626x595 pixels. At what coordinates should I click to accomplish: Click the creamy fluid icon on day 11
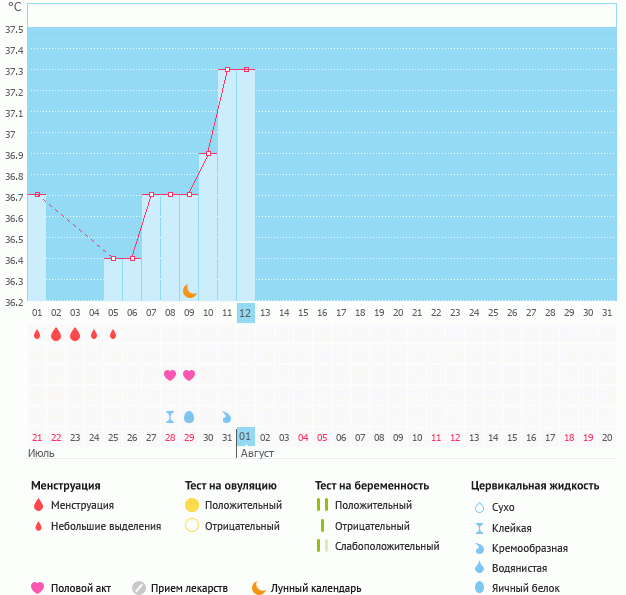click(227, 417)
